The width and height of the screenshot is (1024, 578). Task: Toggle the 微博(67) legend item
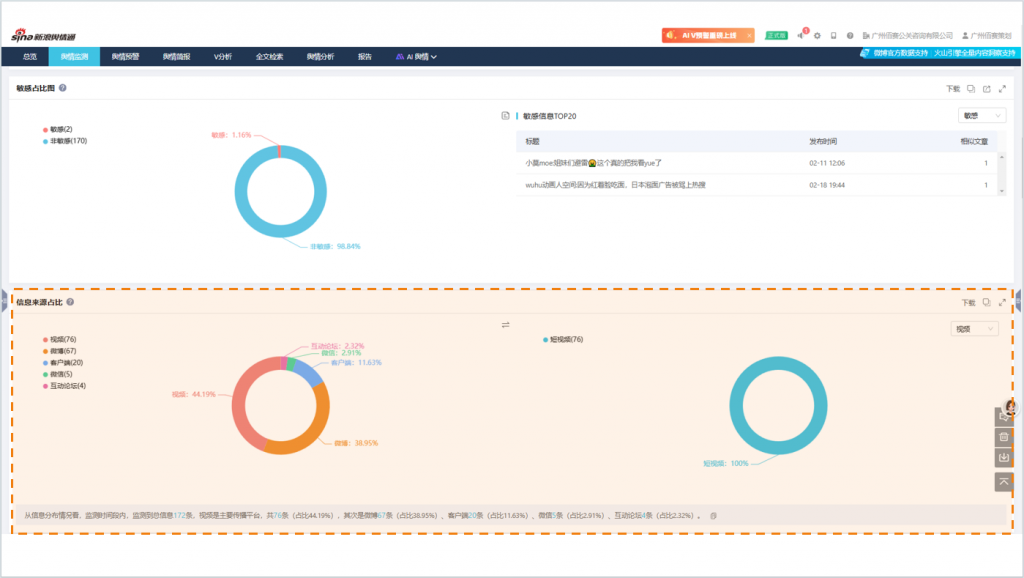click(x=59, y=351)
